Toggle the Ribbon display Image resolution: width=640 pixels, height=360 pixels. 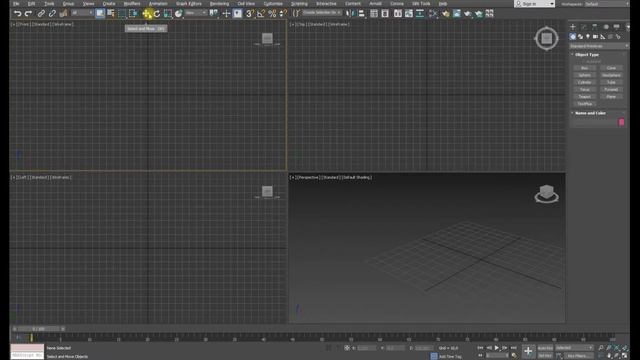point(398,14)
